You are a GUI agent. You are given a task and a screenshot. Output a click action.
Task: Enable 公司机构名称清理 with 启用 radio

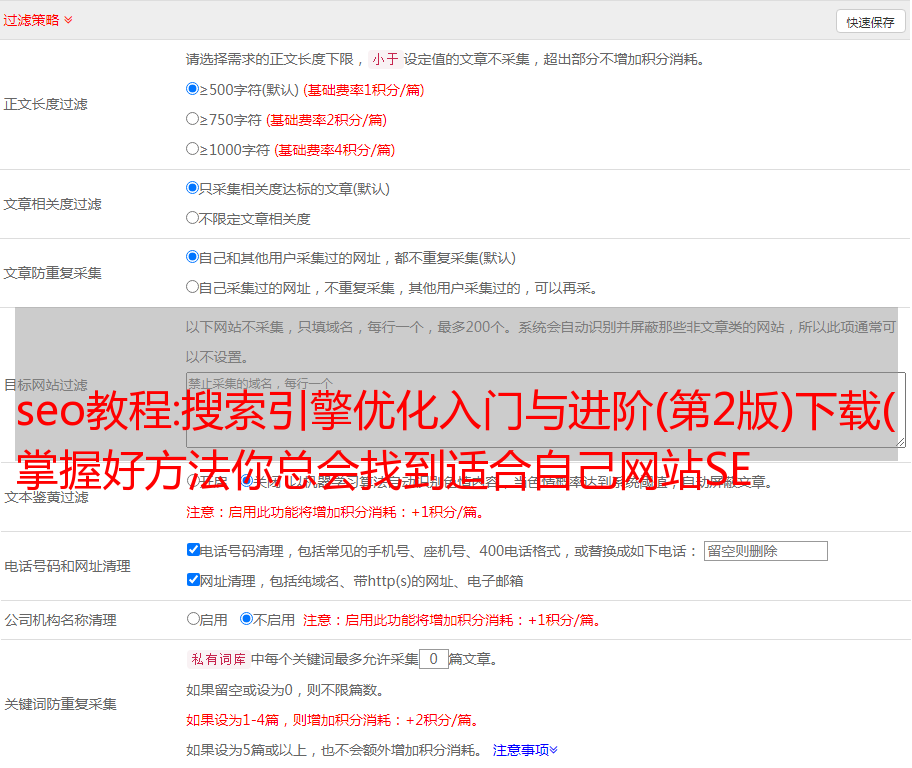193,619
